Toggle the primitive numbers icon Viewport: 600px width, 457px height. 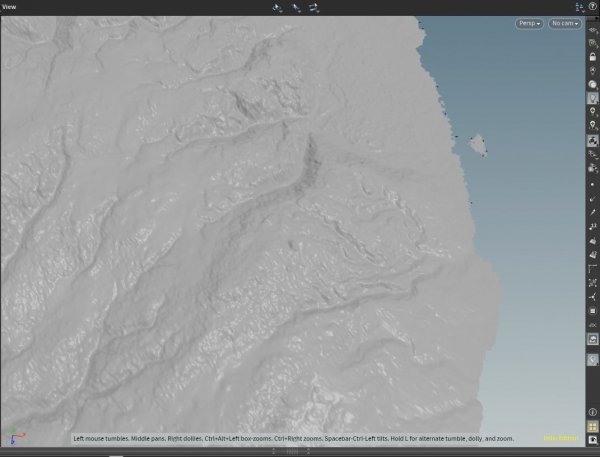pos(592,255)
